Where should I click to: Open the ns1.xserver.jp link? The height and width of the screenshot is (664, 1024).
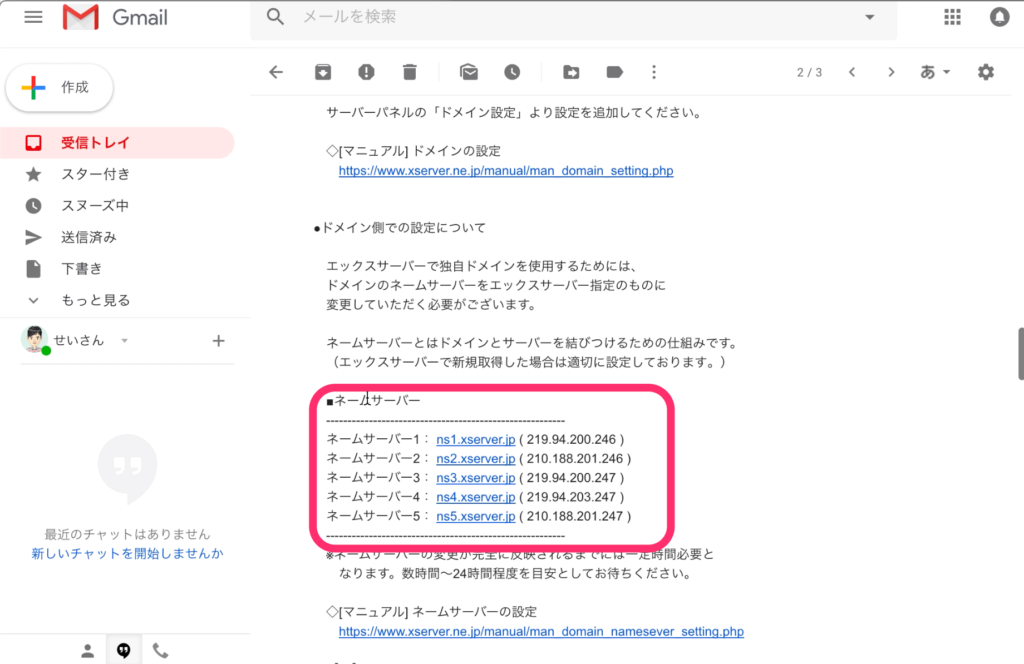click(475, 439)
